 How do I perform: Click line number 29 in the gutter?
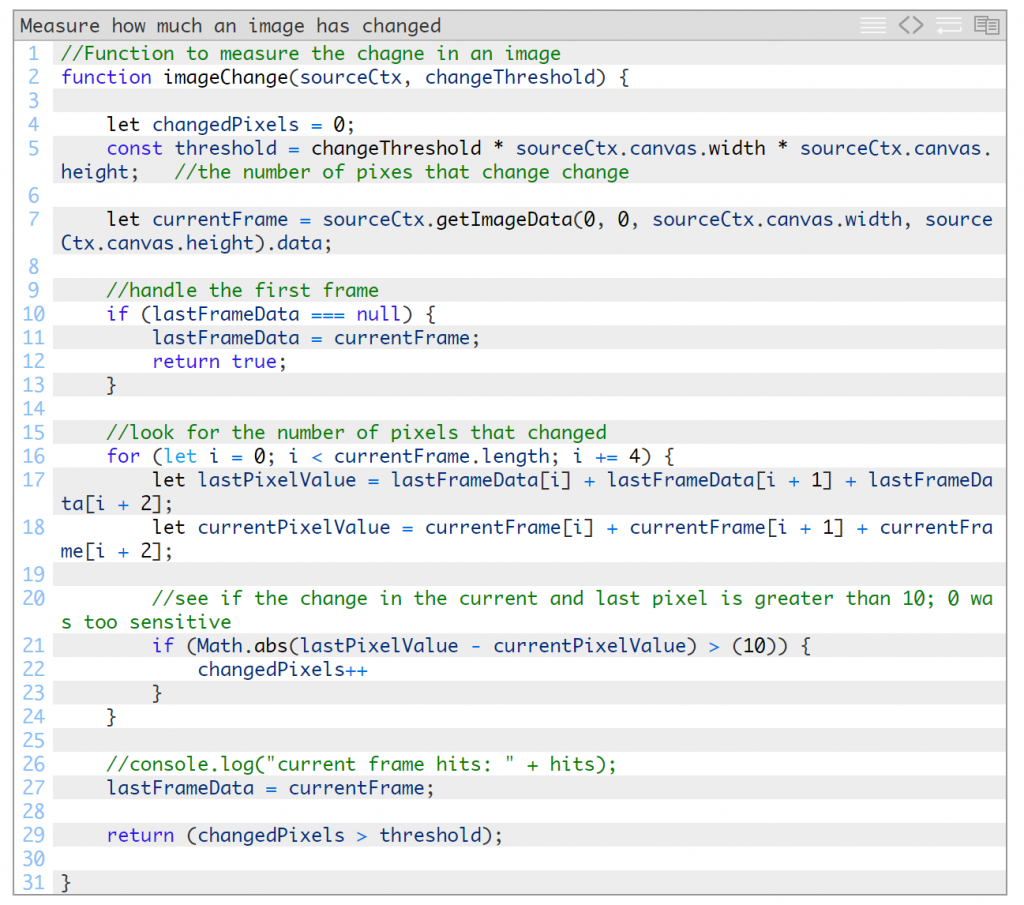tap(33, 835)
